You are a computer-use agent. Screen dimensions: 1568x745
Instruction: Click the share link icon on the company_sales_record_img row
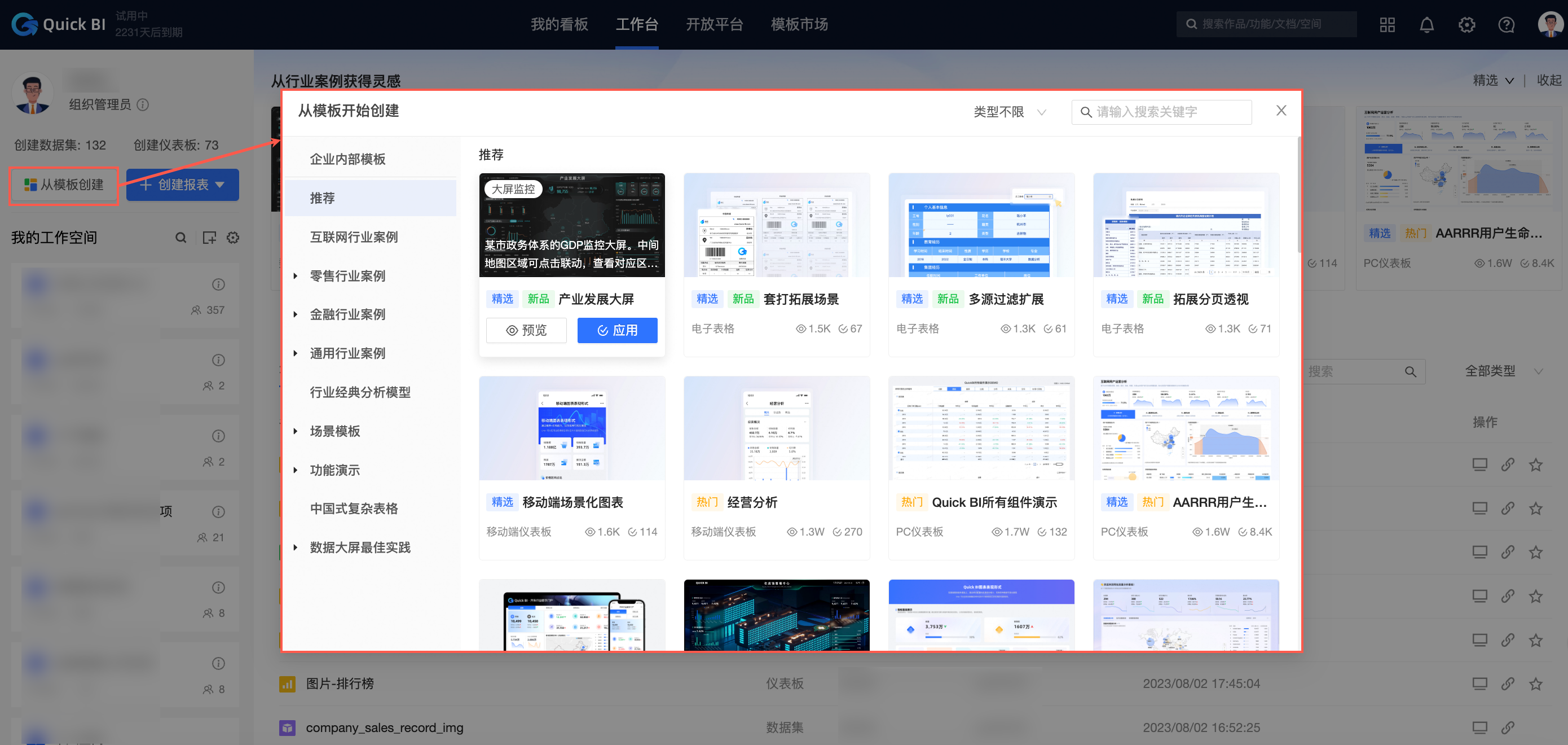pyautogui.click(x=1508, y=727)
